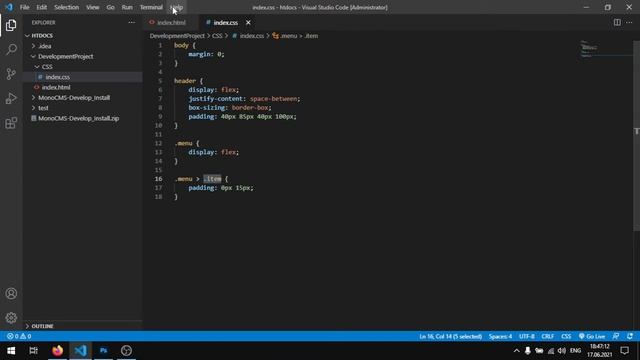
Task: Open the Help menu
Action: [x=177, y=7]
